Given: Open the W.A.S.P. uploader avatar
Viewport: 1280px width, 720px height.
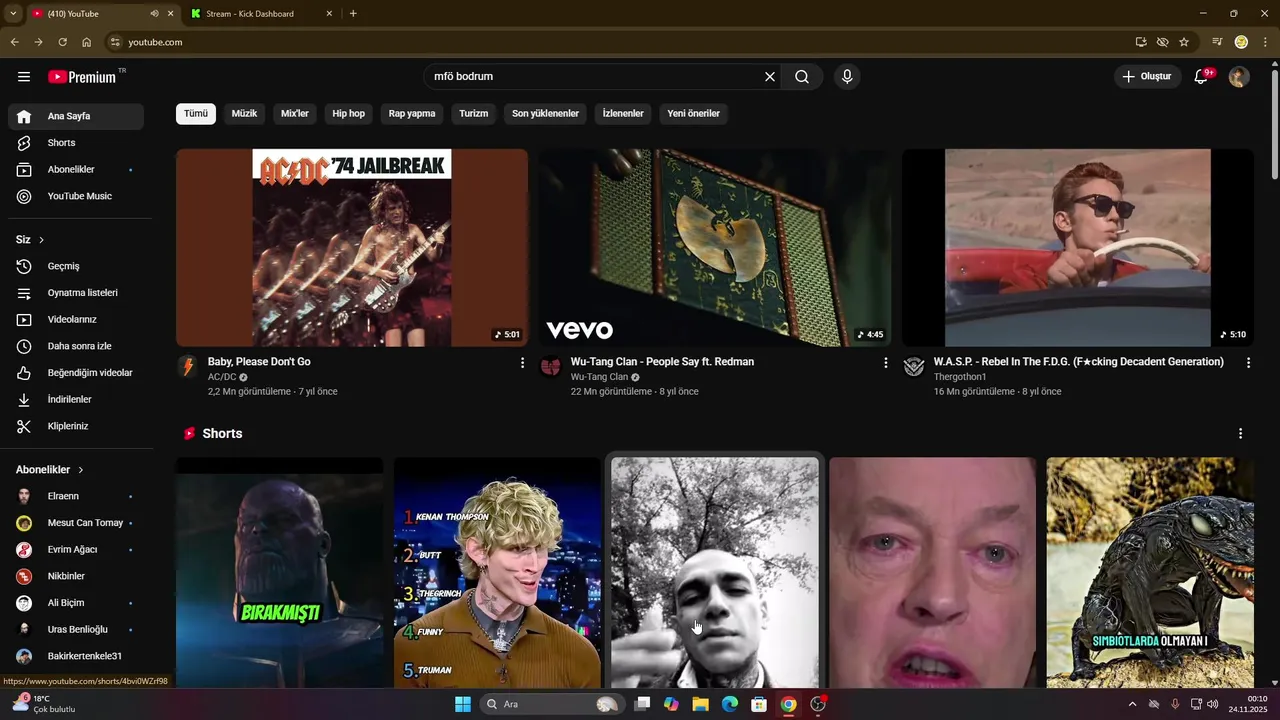Looking at the screenshot, I should click(x=914, y=366).
